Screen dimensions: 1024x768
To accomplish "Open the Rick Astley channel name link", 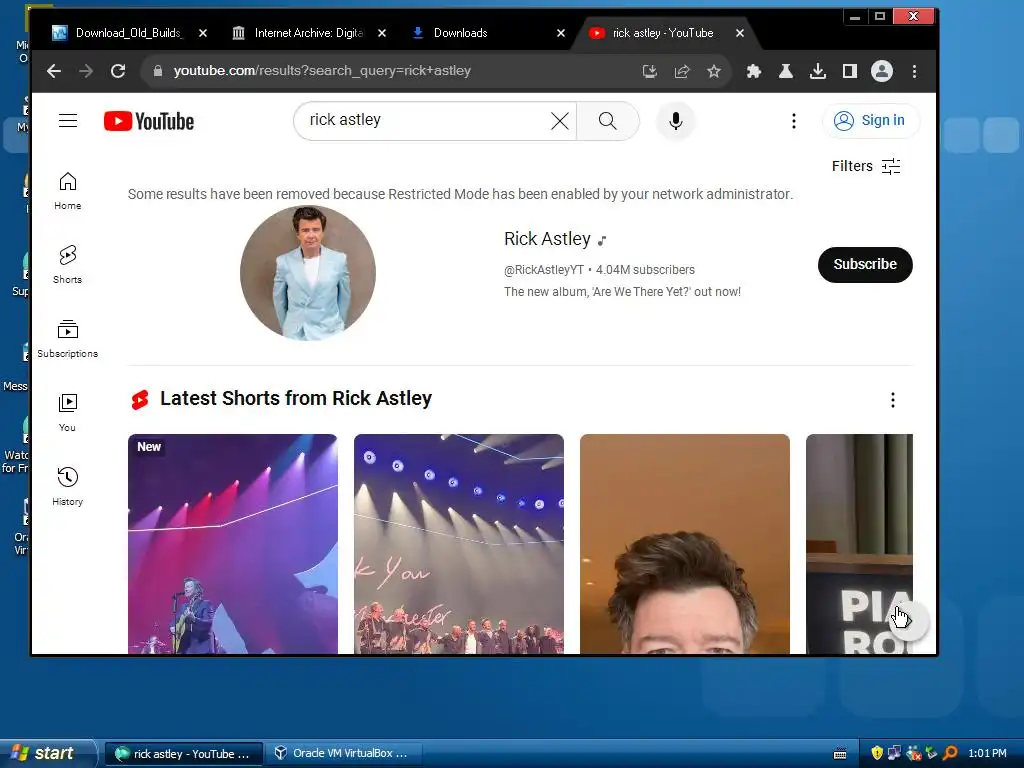I will (547, 239).
